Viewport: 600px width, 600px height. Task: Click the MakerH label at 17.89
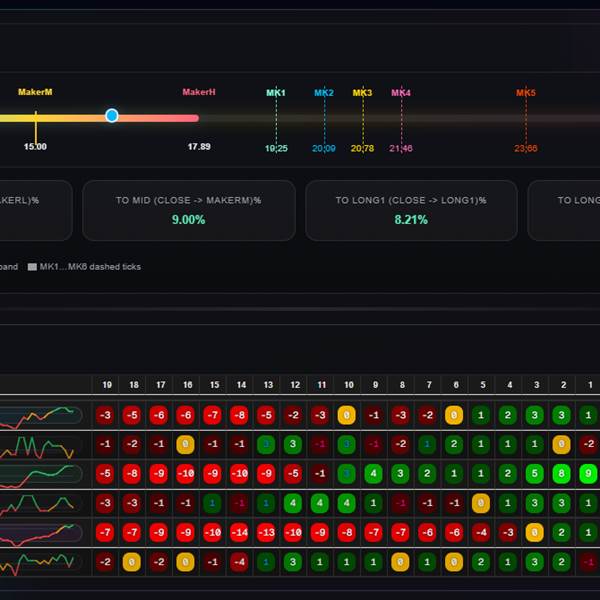click(x=199, y=93)
